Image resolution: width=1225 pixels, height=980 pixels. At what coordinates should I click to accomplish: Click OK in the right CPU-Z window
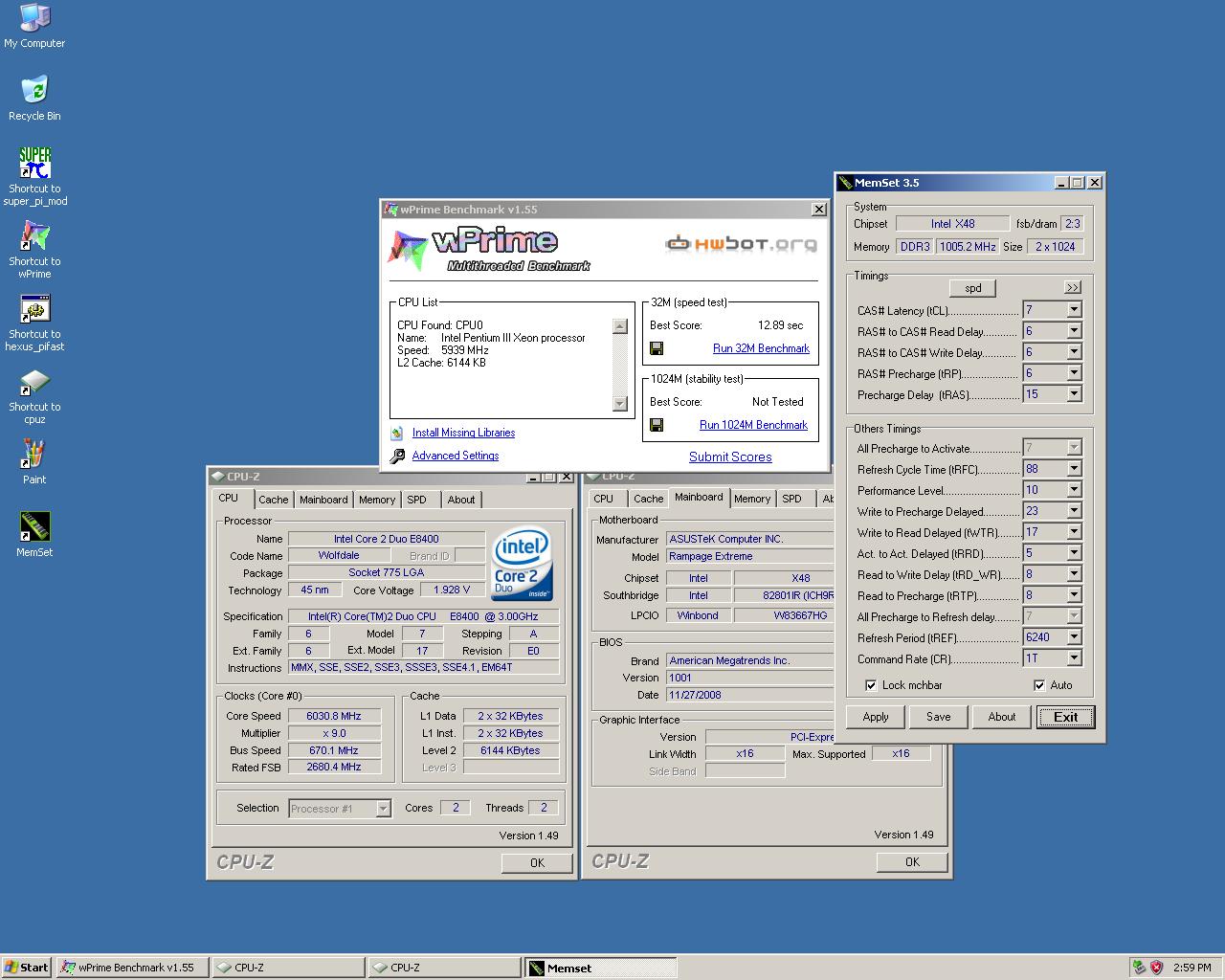point(912,862)
